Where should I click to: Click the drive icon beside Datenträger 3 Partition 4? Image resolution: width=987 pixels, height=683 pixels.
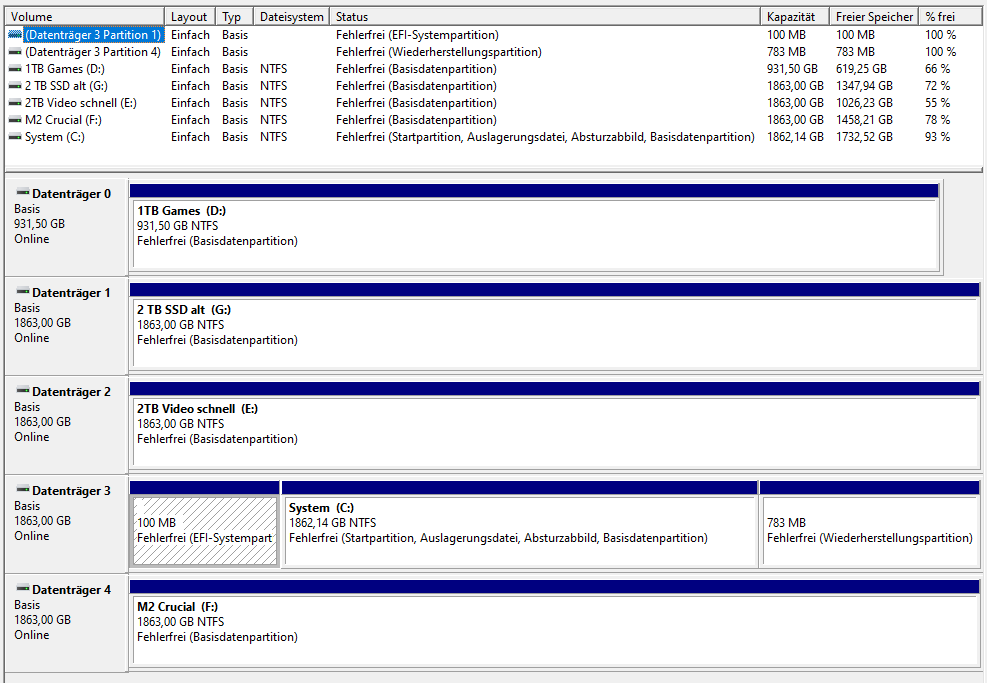coord(15,52)
